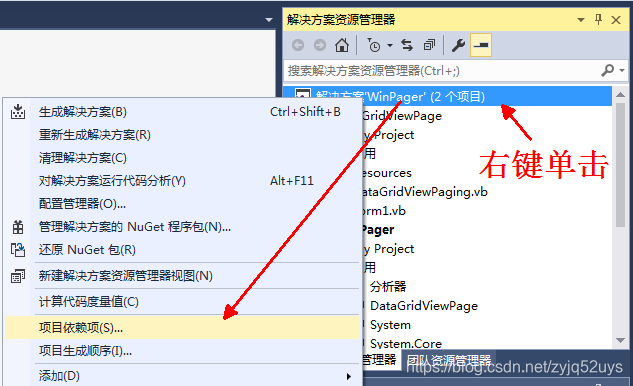Choose 新建解决方案资源管理器视图(N)
The width and height of the screenshot is (633, 386).
click(182, 276)
